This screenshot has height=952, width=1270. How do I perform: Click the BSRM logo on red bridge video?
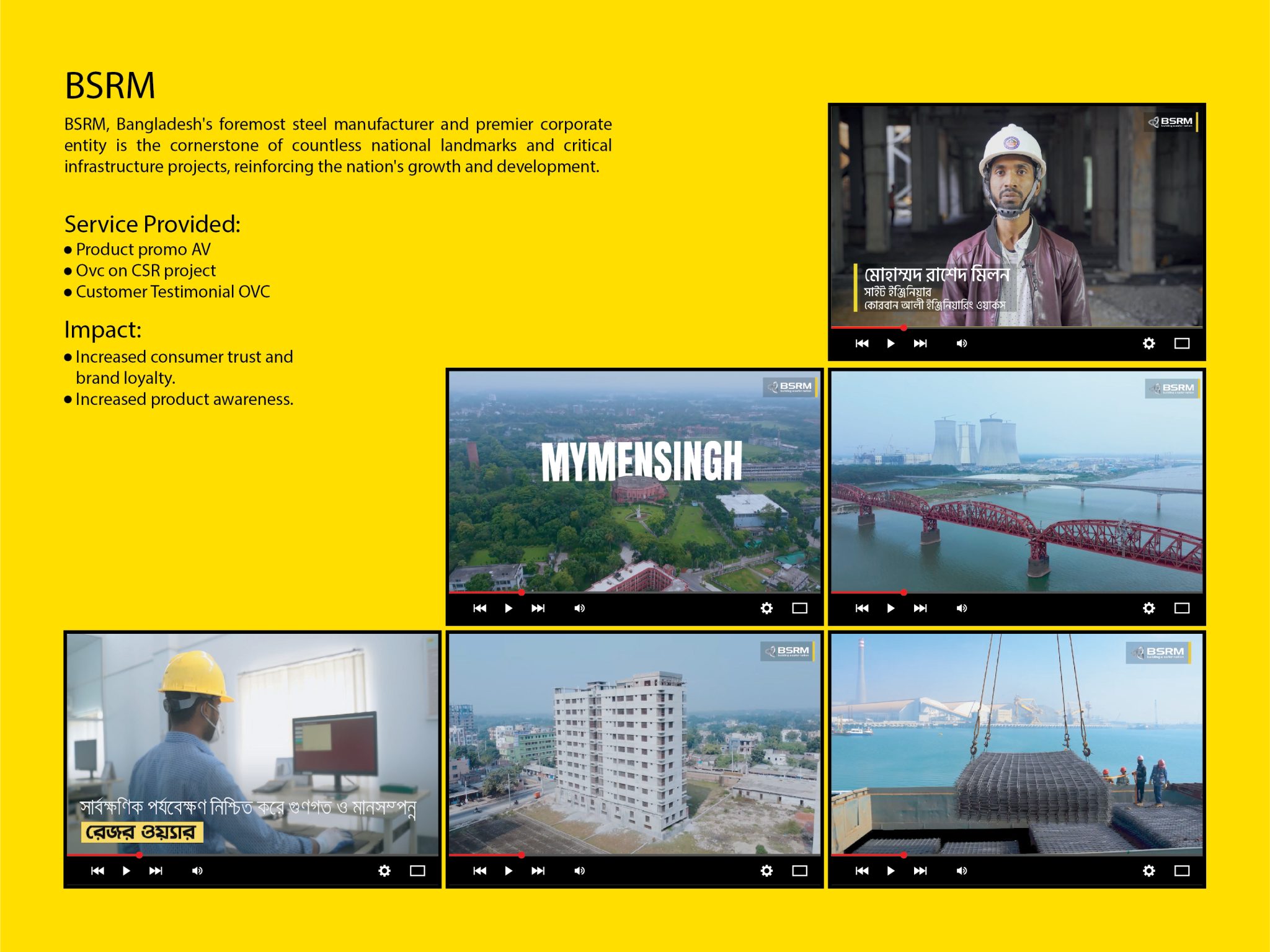(x=1172, y=389)
